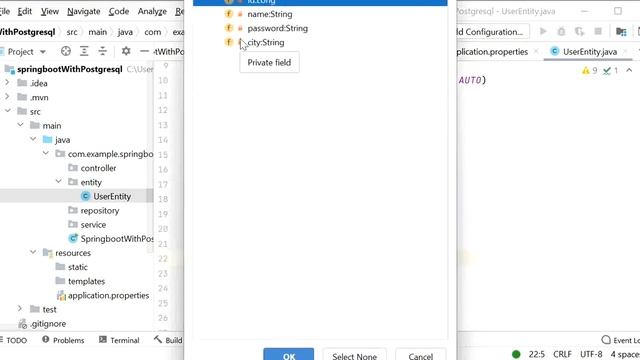This screenshot has width=640, height=360.
Task: Click the Run play icon
Action: click(x=543, y=31)
